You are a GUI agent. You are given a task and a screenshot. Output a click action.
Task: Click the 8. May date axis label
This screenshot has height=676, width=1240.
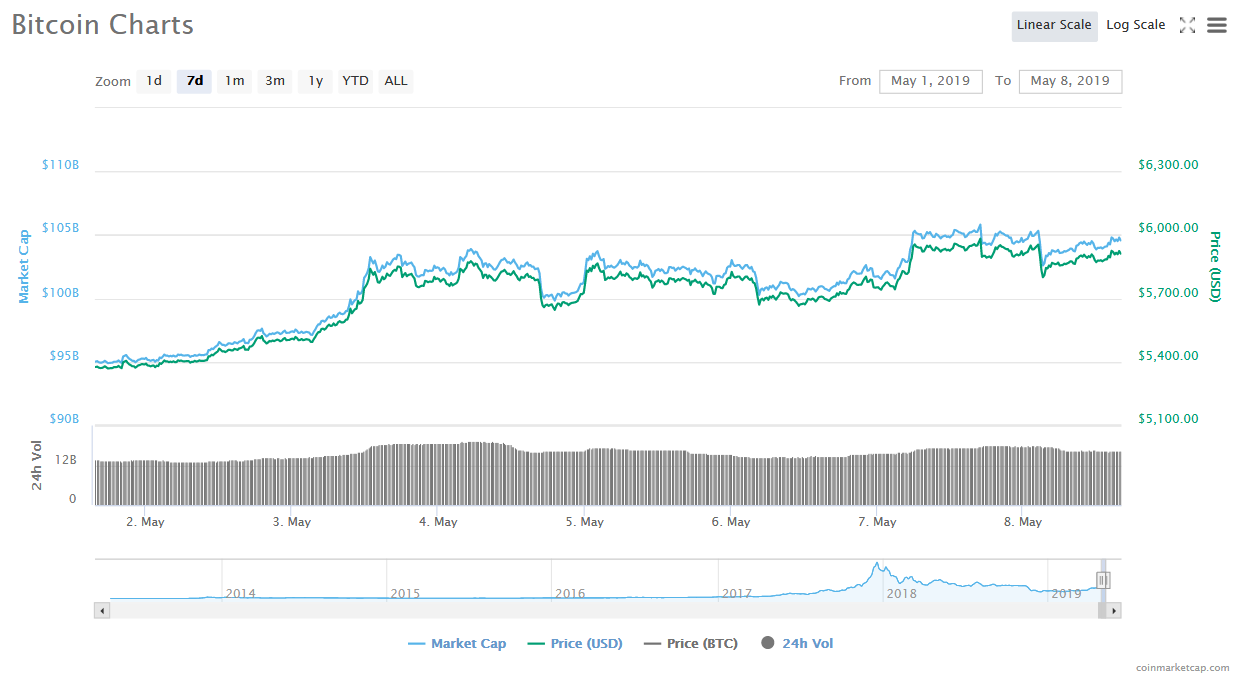(1023, 522)
